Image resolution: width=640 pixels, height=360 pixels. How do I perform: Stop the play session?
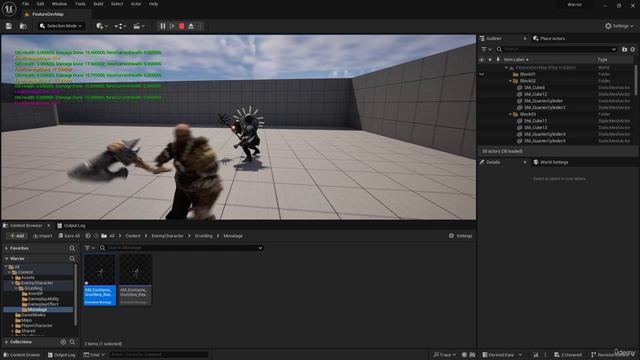tap(182, 26)
